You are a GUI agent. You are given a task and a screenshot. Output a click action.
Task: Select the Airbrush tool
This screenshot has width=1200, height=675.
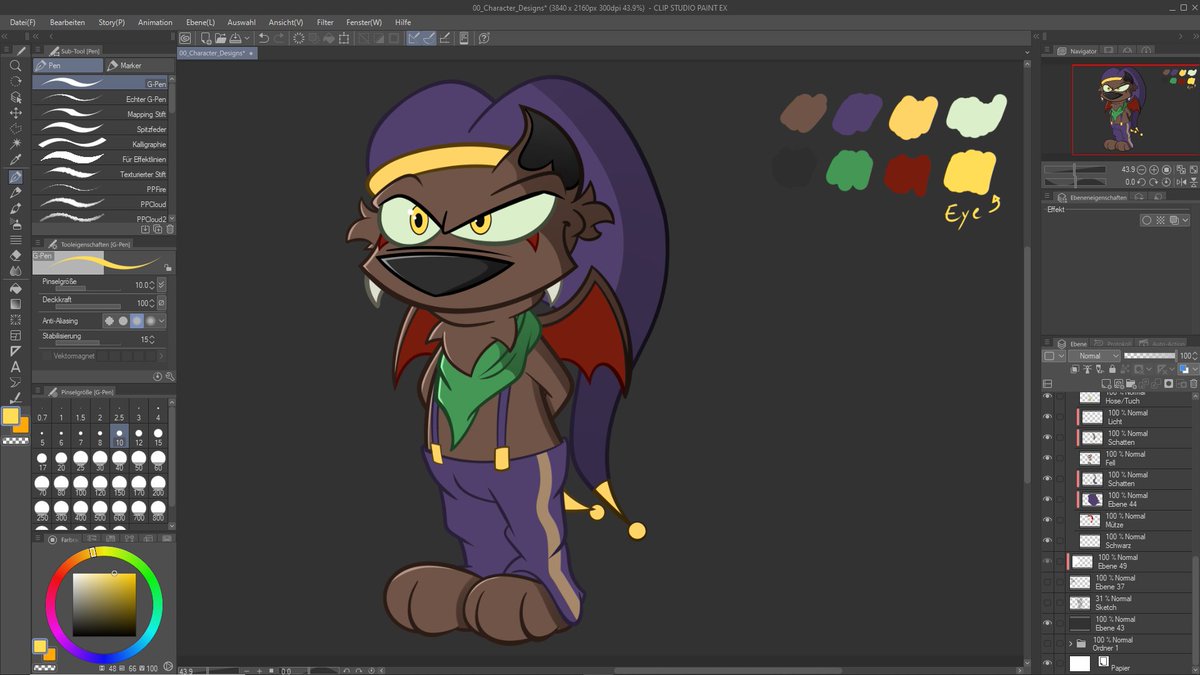15,224
